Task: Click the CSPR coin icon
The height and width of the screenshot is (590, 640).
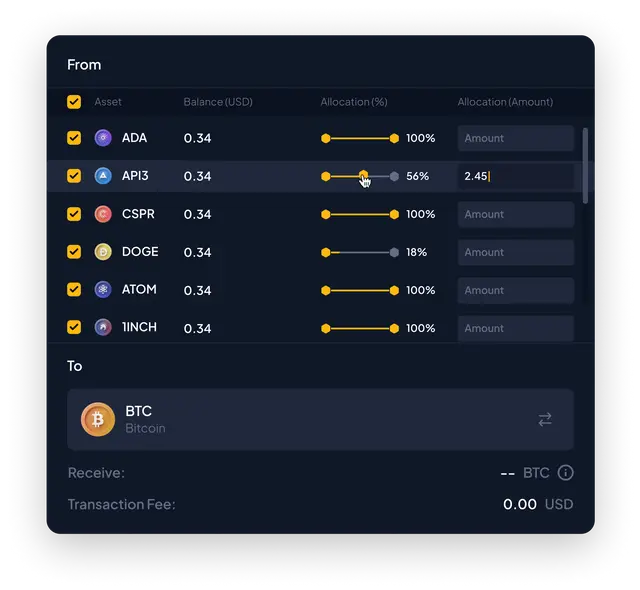Action: [x=103, y=214]
